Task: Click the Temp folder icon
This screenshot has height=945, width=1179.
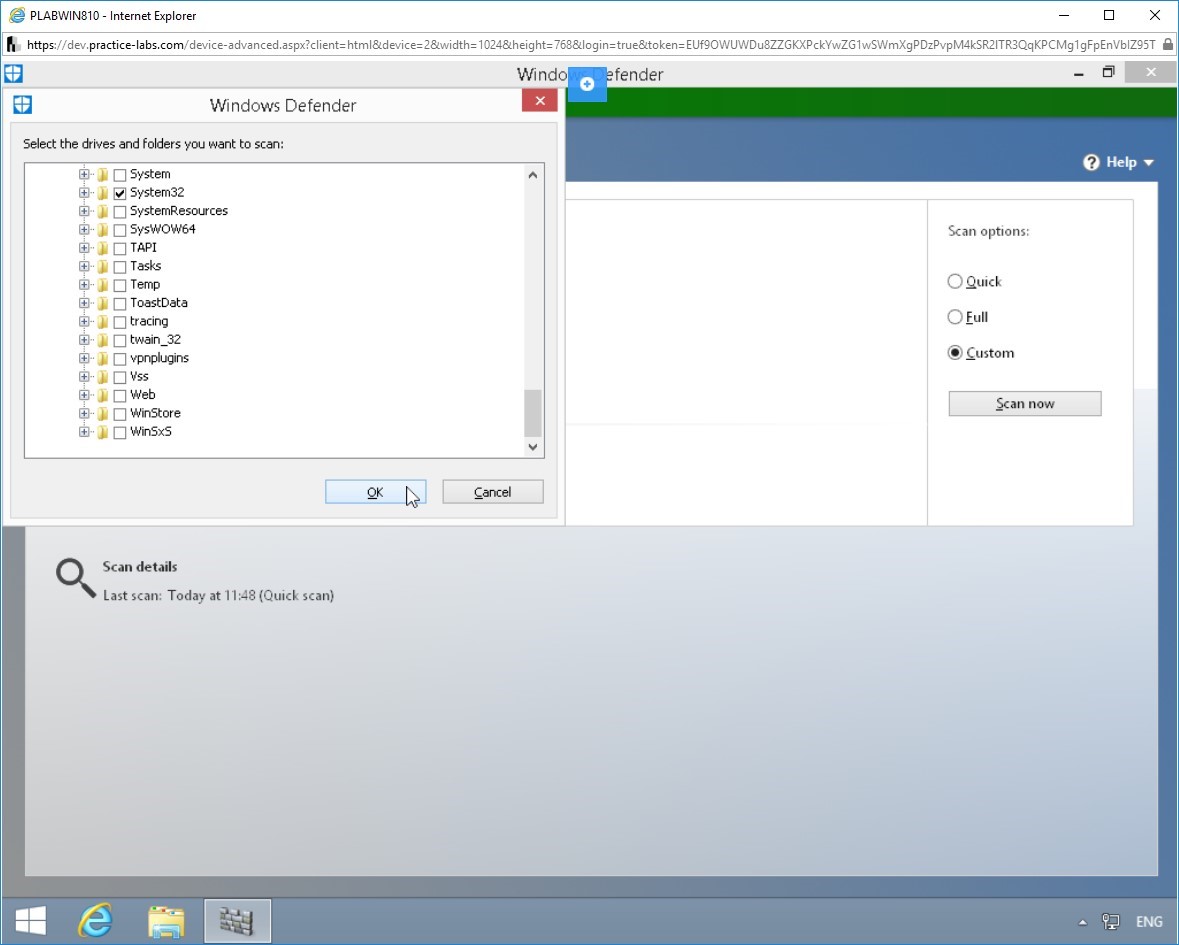Action: 103,285
